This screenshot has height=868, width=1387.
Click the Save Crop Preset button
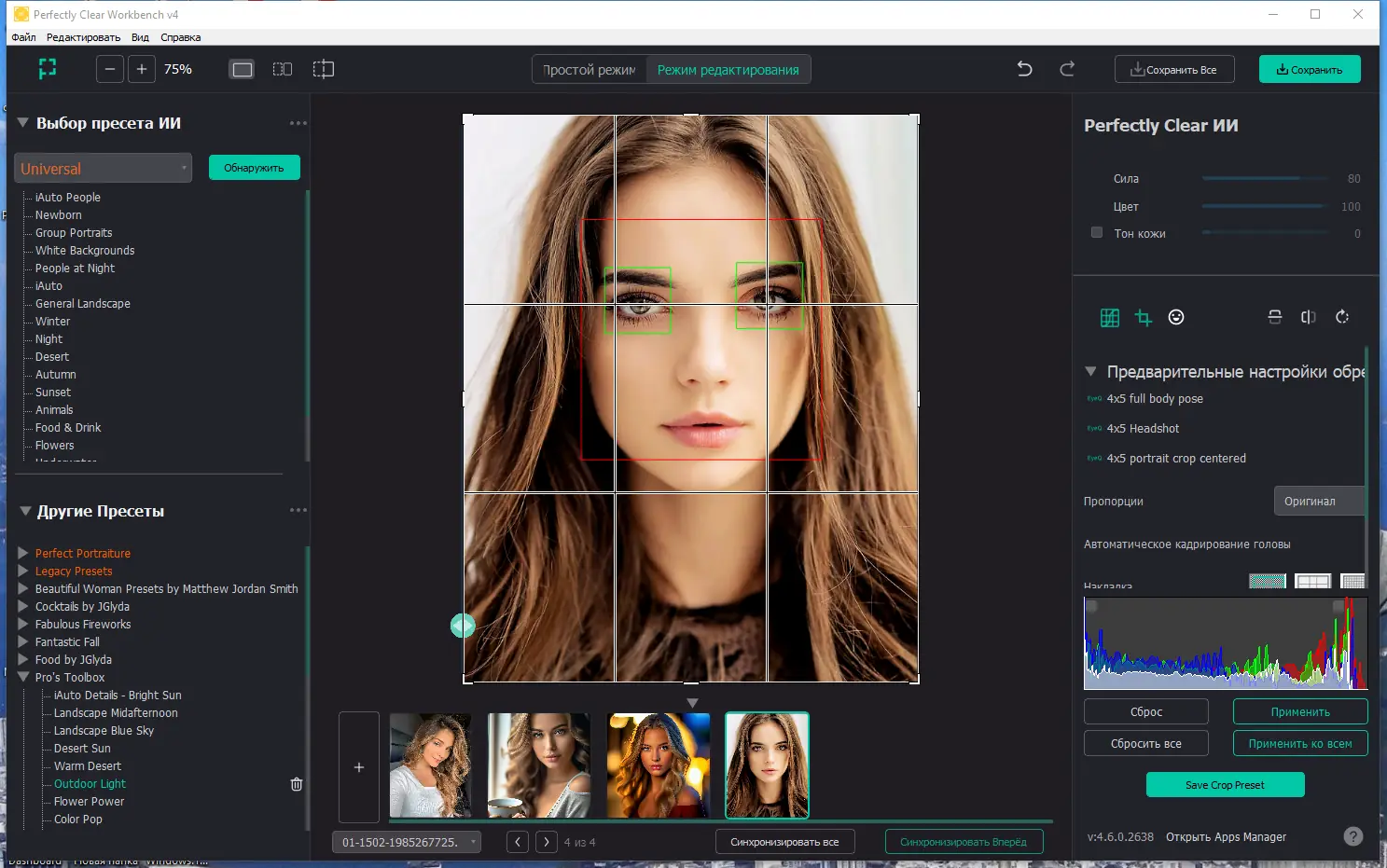tap(1225, 784)
